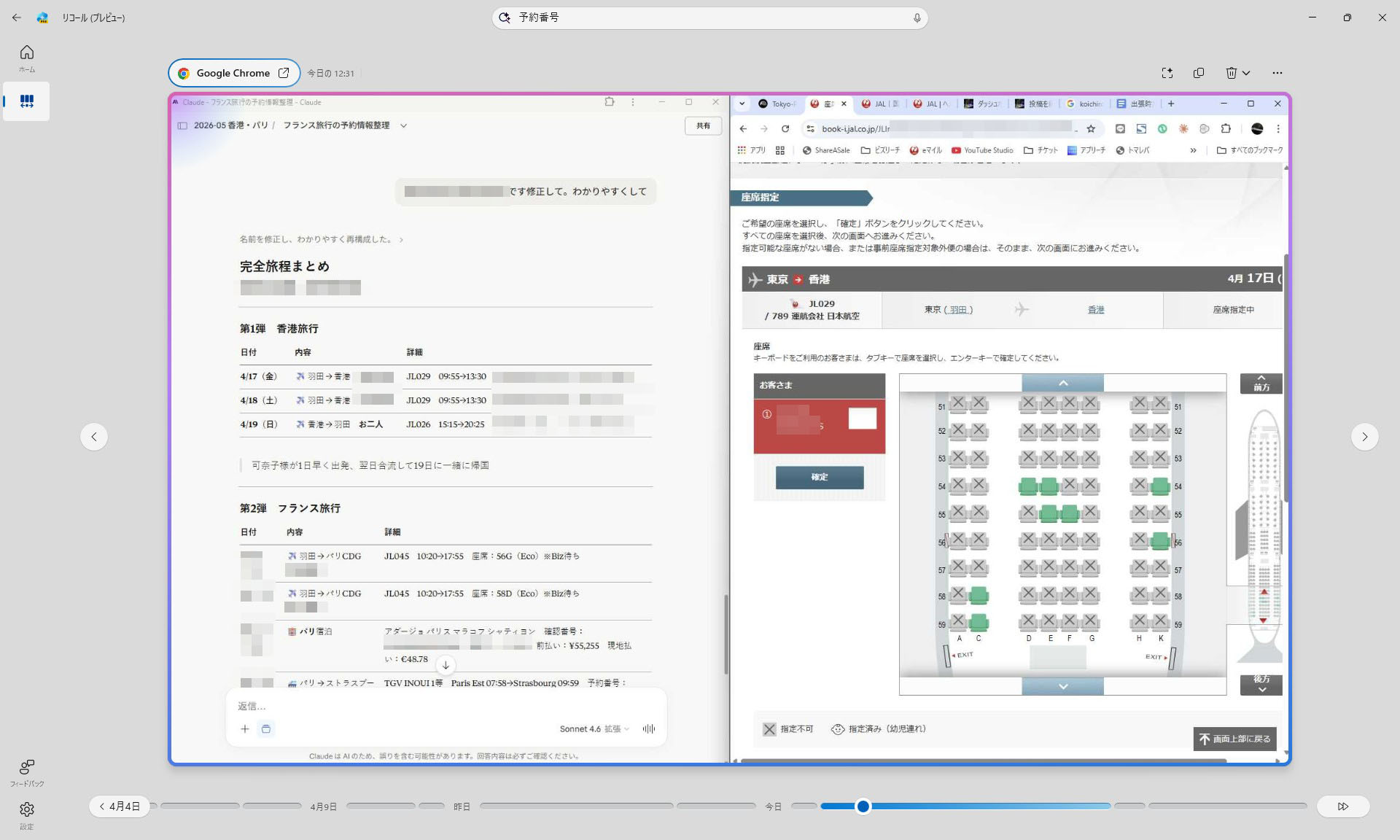Click the snapshot preview image

(x=729, y=429)
